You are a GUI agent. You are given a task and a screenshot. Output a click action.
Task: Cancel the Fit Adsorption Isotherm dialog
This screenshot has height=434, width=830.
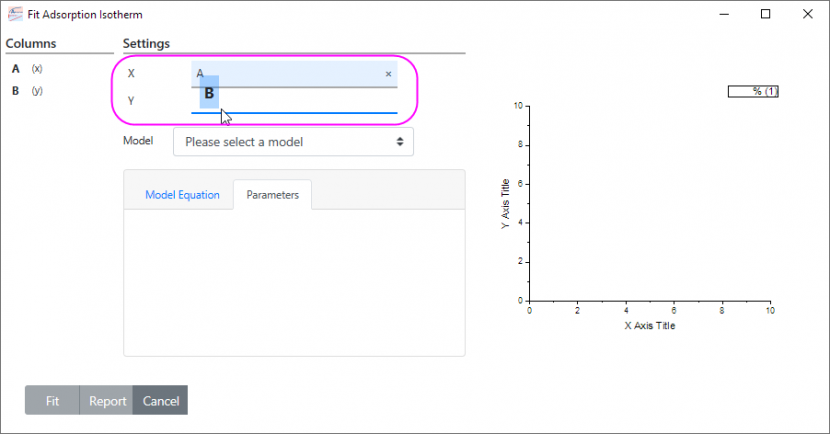click(160, 401)
